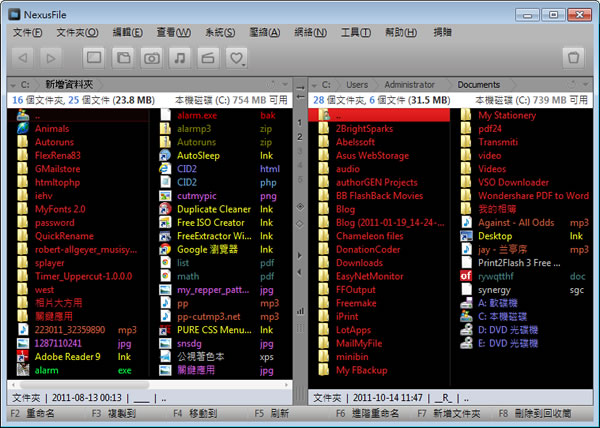Click the Recycle Bin icon in toolbar
The image size is (600, 428).
point(573,59)
